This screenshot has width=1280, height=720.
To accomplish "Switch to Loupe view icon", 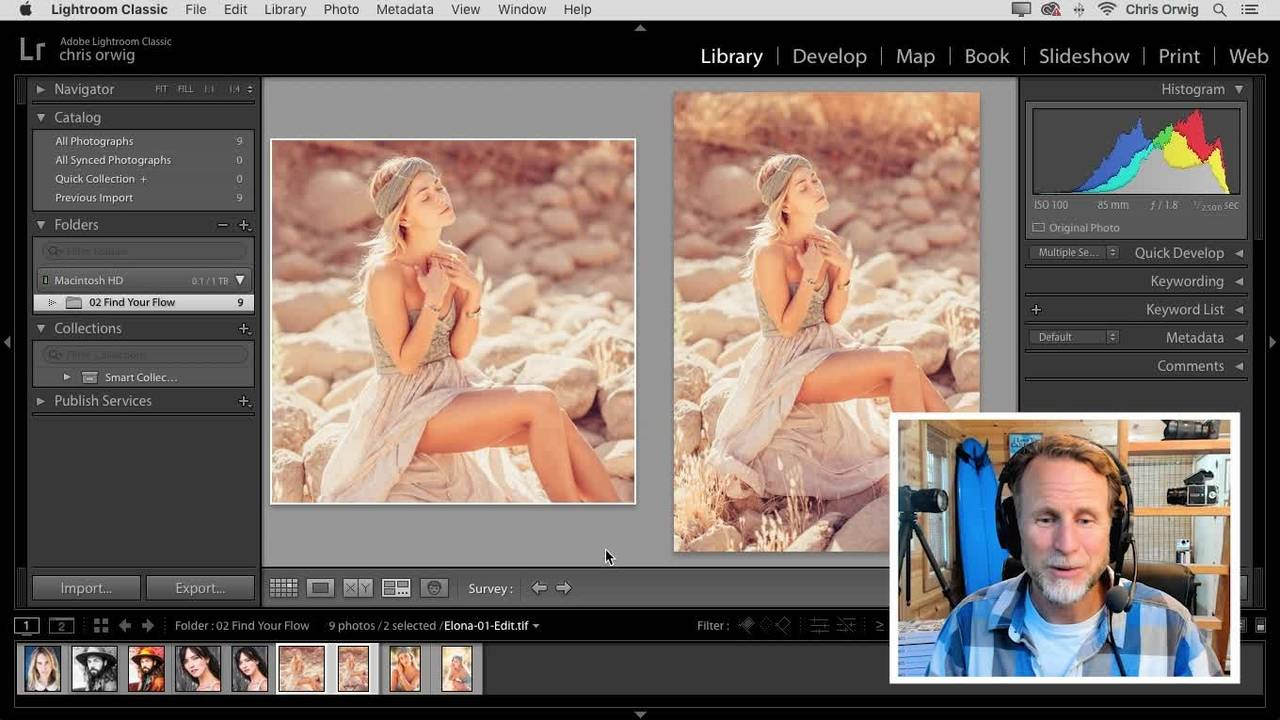I will coord(320,588).
